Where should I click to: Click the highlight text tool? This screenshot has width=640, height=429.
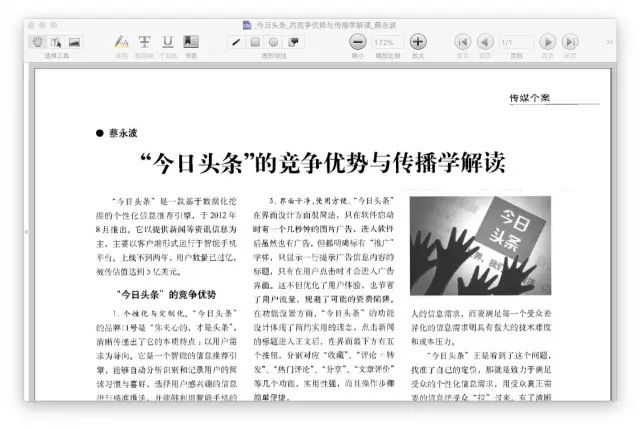click(x=121, y=42)
